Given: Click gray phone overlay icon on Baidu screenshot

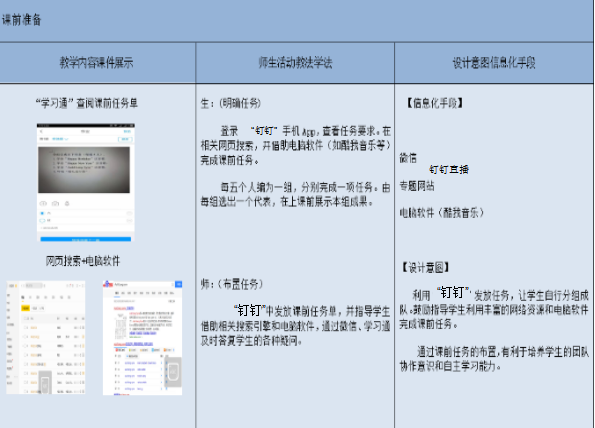Looking at the screenshot, I should (173, 371).
